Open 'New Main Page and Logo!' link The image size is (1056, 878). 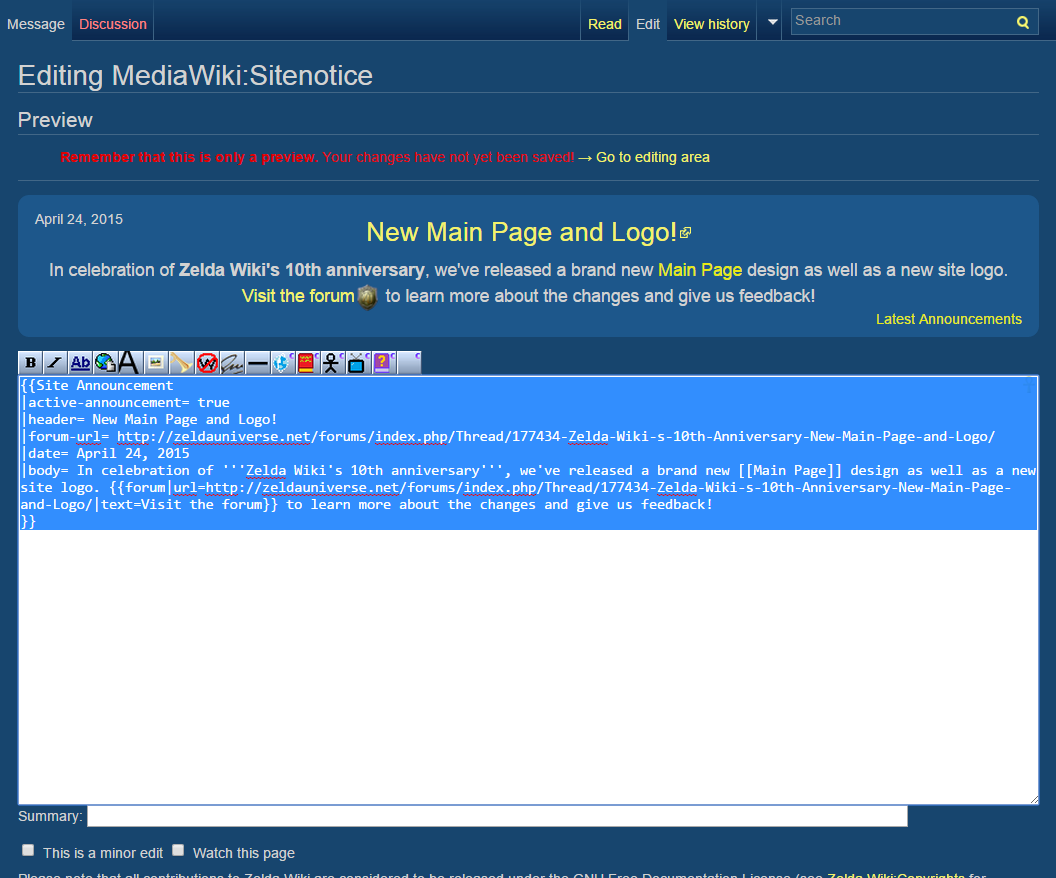521,232
